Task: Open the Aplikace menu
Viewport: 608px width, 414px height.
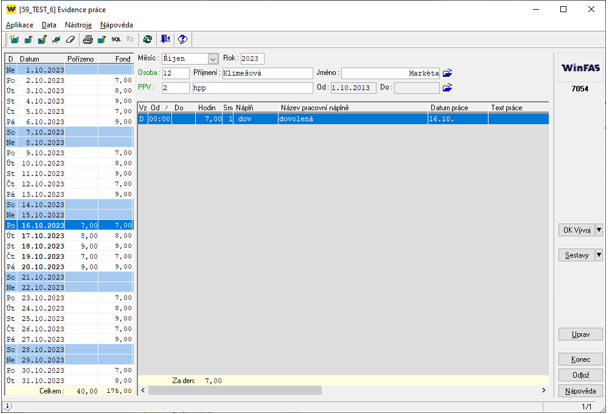Action: [19, 25]
